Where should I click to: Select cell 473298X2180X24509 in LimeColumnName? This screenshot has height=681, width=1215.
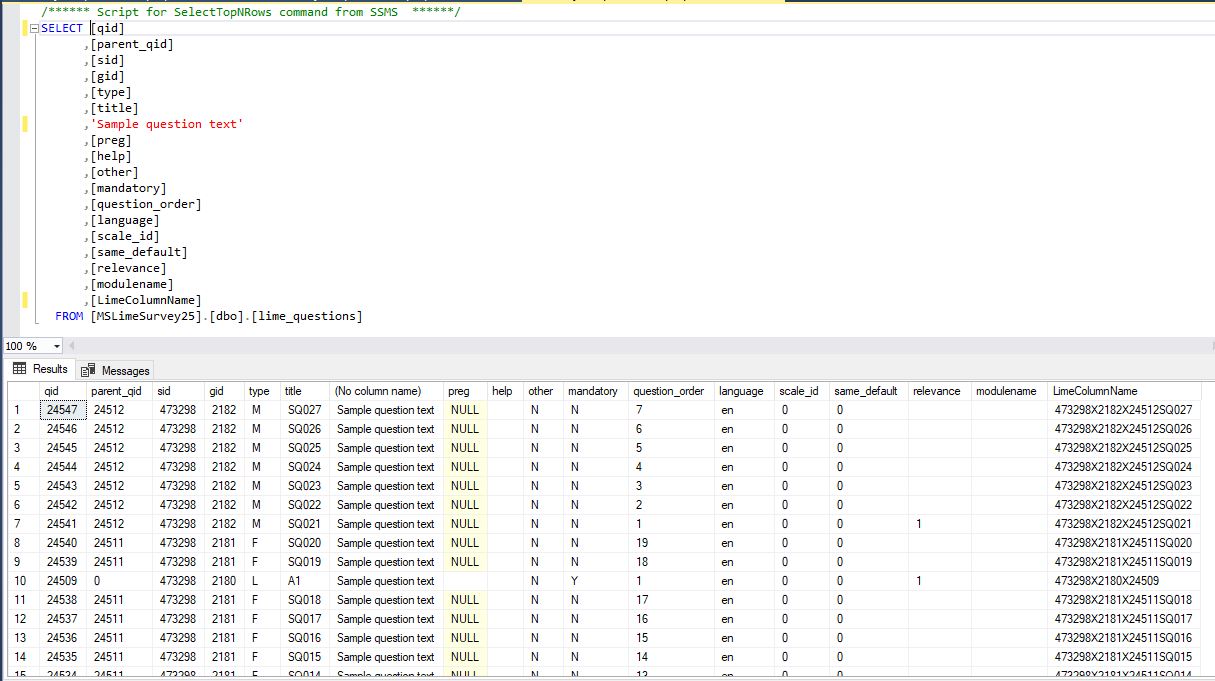click(1106, 581)
